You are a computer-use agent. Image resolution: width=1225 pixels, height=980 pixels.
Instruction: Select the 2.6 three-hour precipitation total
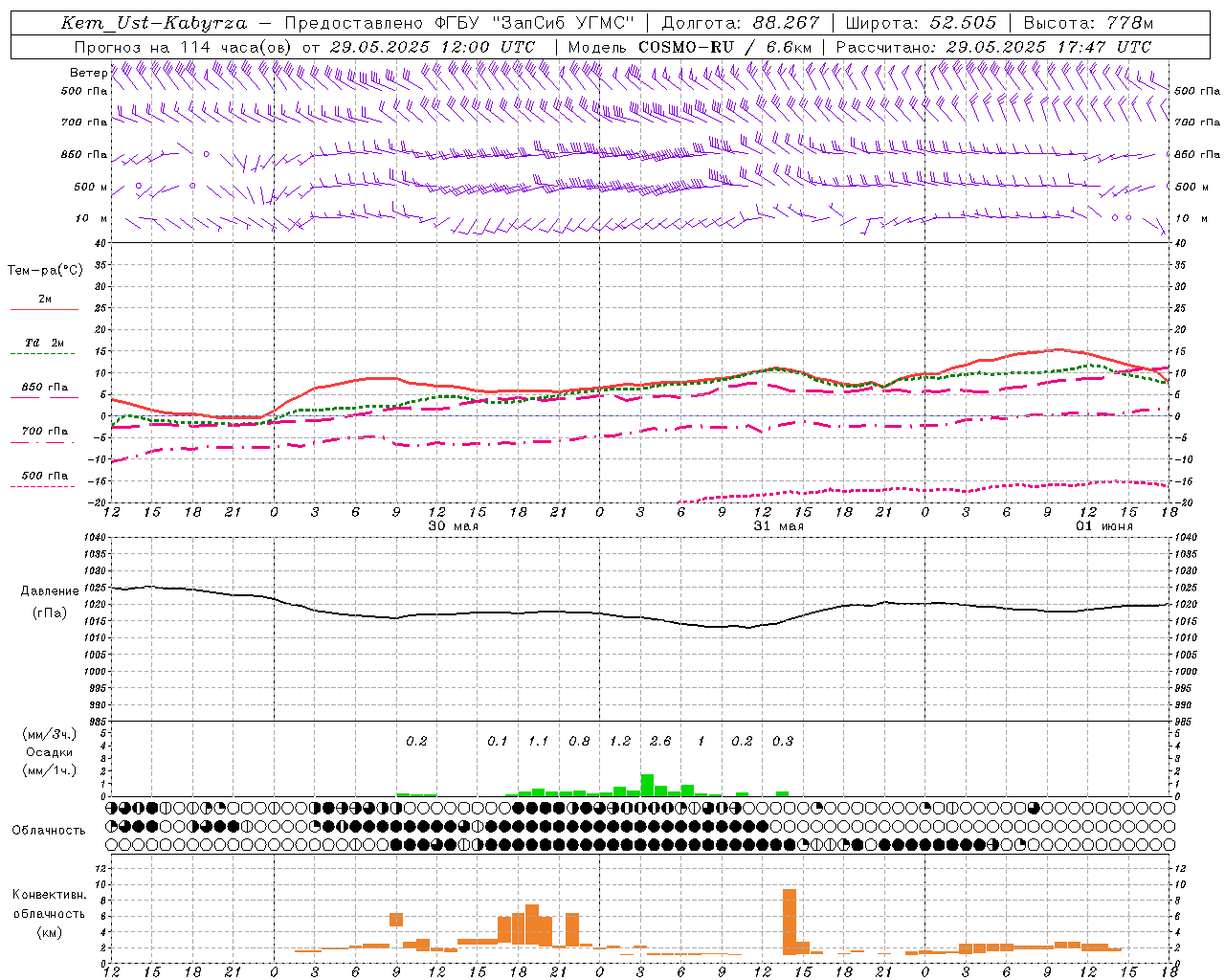pos(660,741)
